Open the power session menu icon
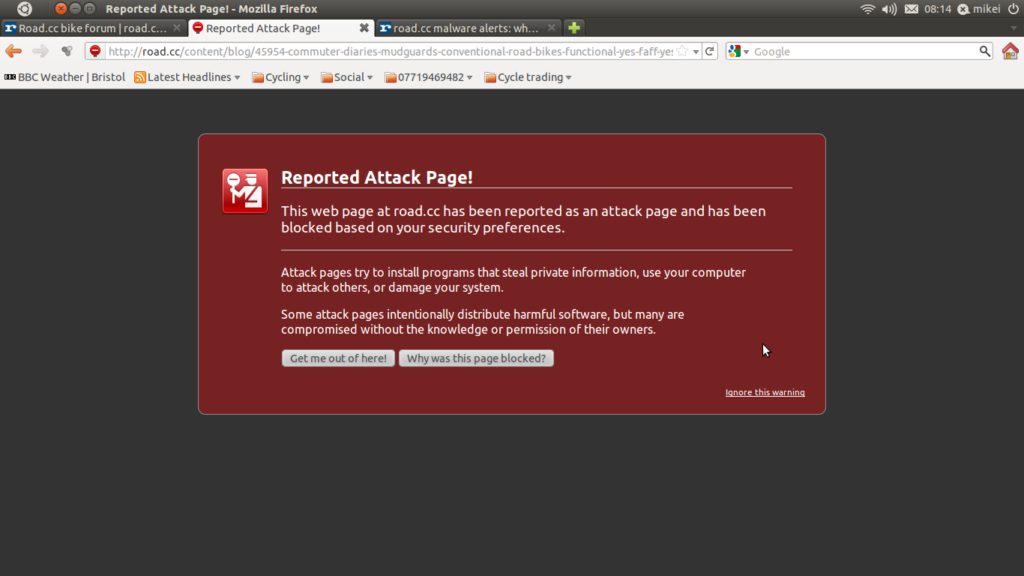1024x576 pixels. point(1013,8)
